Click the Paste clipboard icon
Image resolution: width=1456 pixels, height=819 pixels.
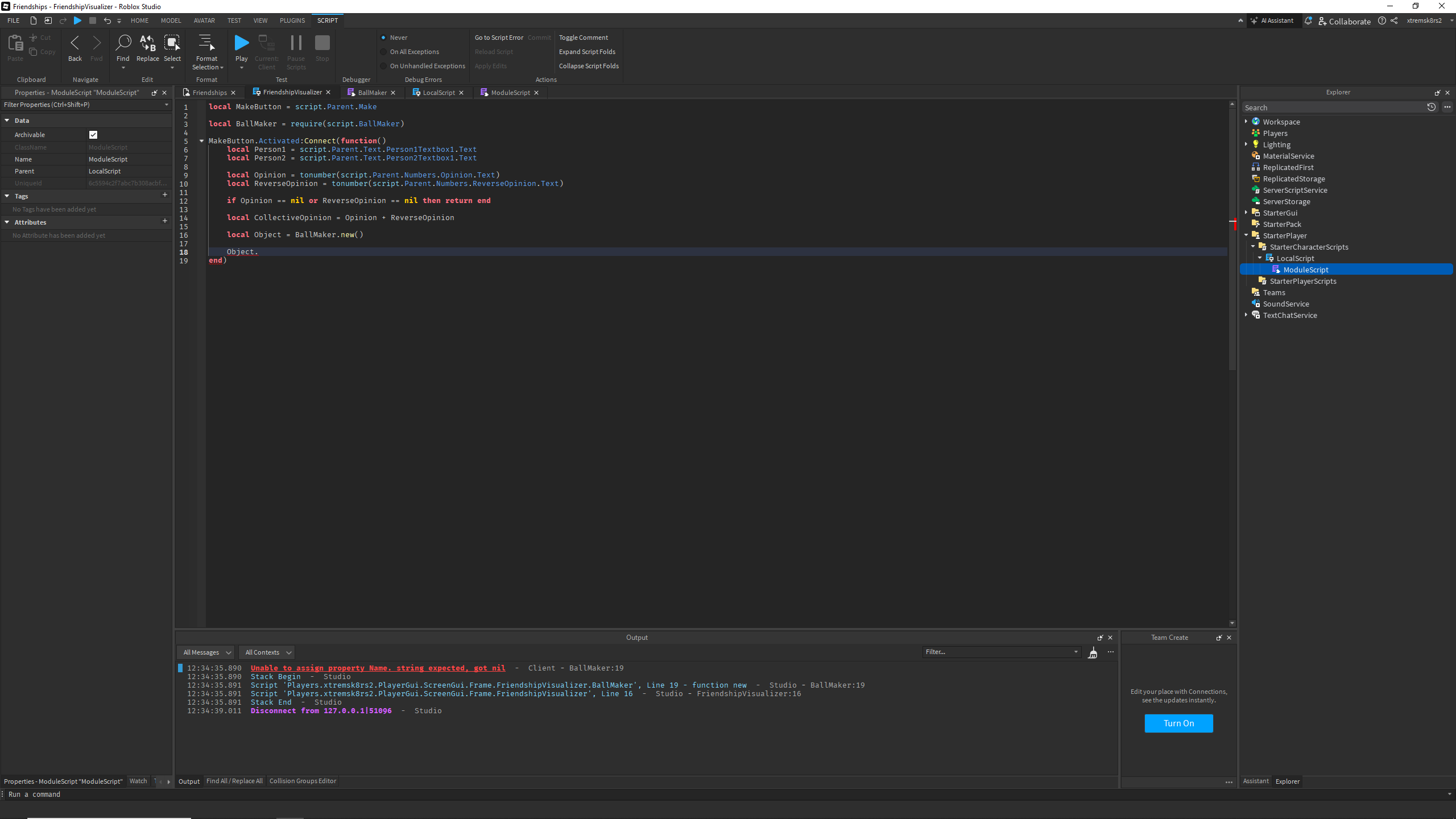pyautogui.click(x=15, y=44)
